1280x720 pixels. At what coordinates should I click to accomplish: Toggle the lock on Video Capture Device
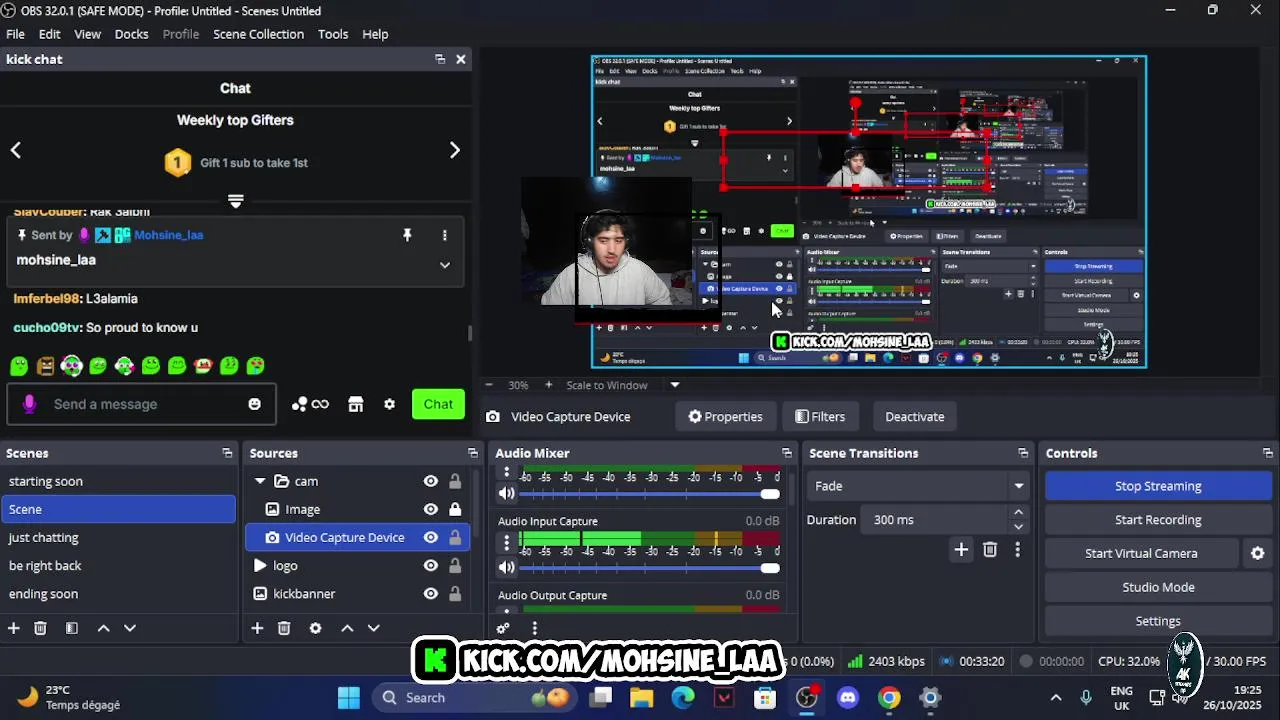tap(455, 537)
